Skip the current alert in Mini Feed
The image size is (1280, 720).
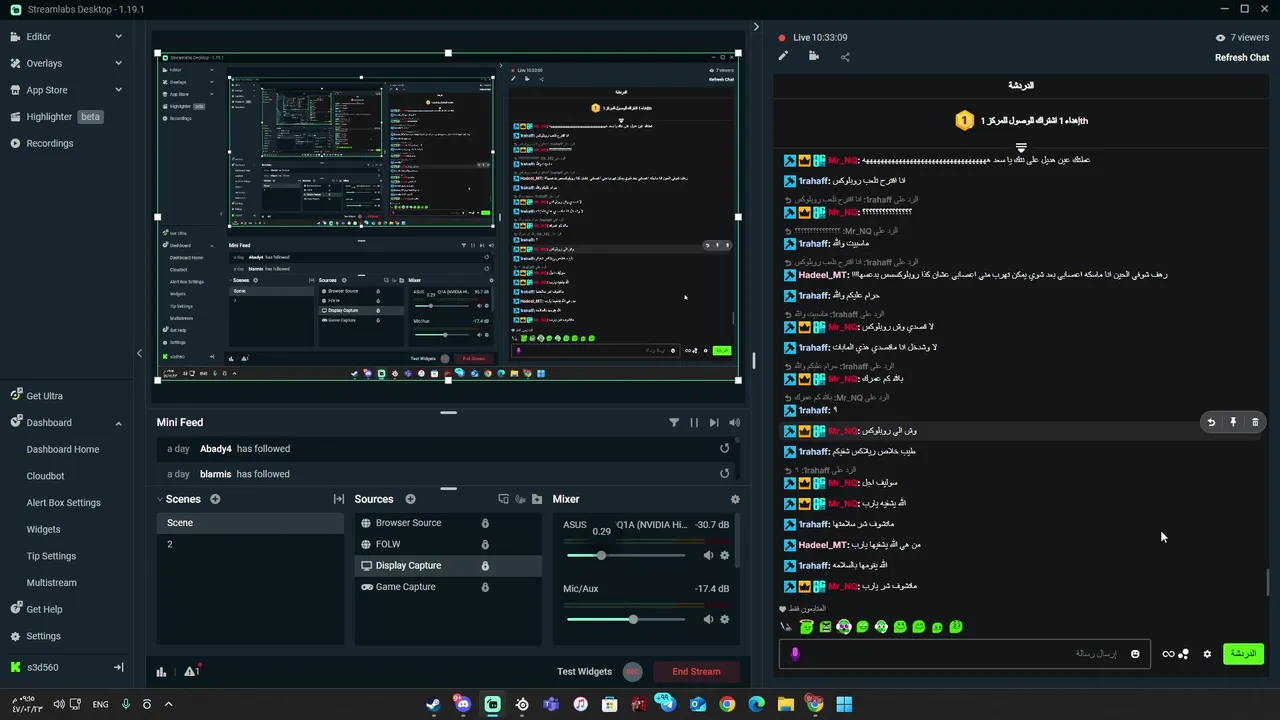click(714, 423)
